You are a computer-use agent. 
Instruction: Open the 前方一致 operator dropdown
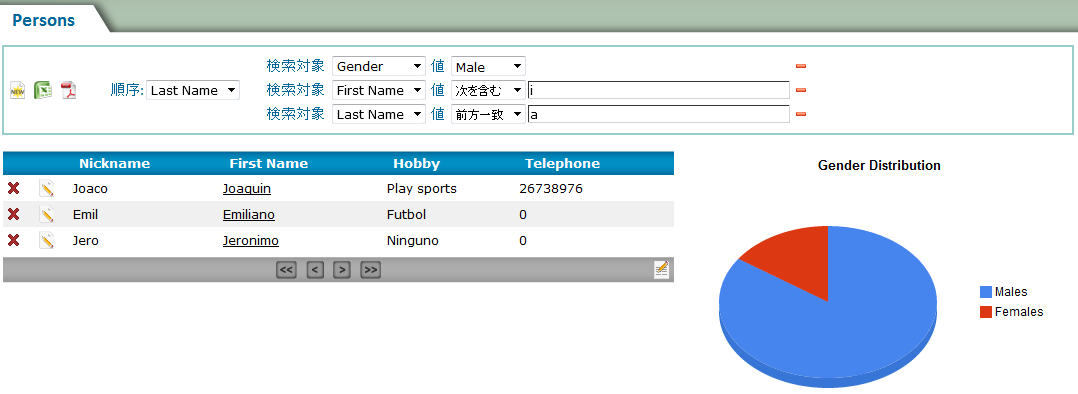pyautogui.click(x=488, y=114)
